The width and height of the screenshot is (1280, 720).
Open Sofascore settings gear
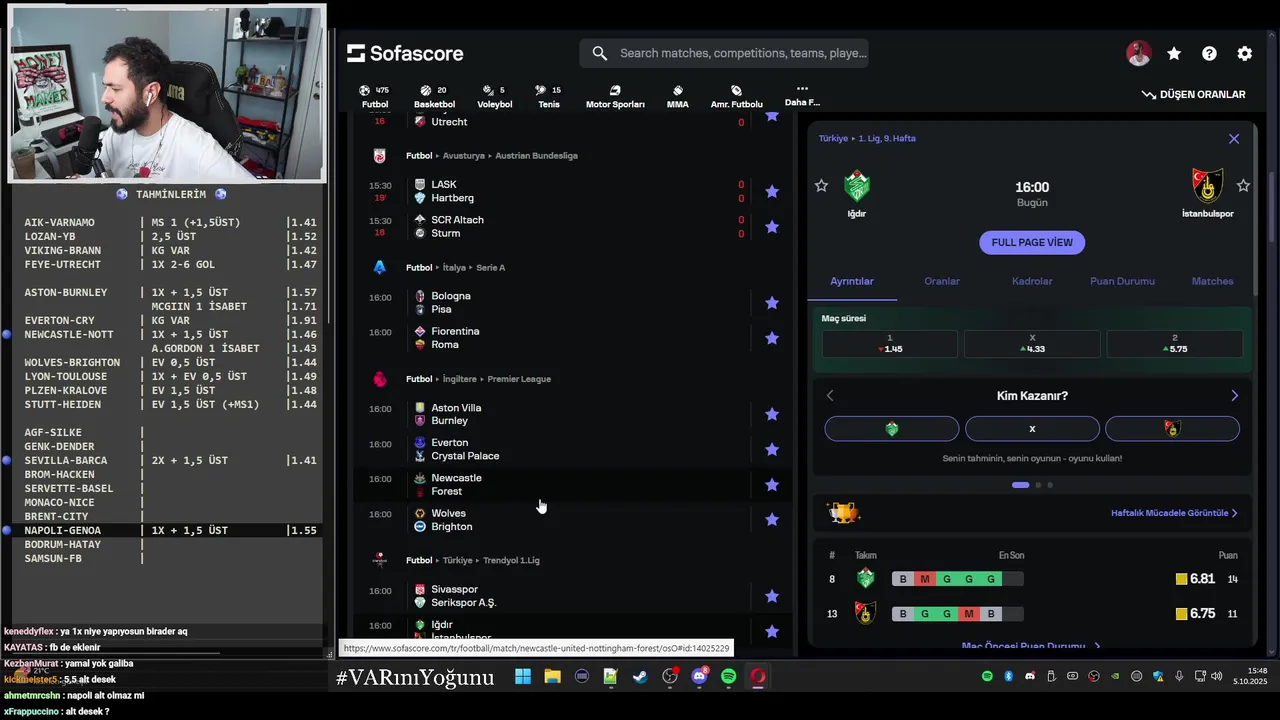pyautogui.click(x=1244, y=54)
